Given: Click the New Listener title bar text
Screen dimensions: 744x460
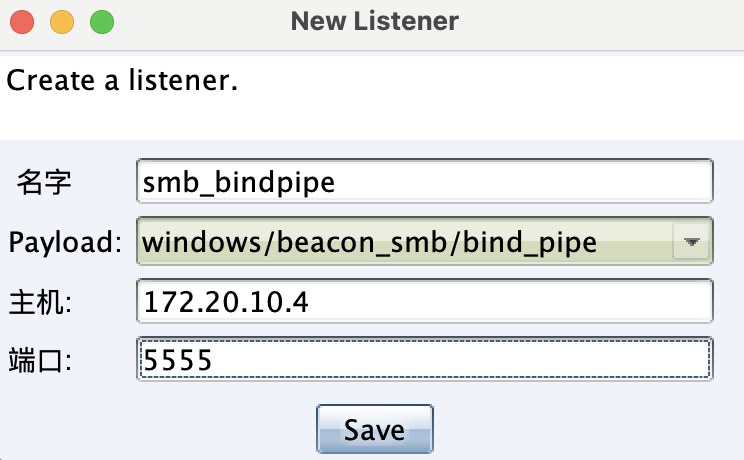Looking at the screenshot, I should tap(375, 21).
